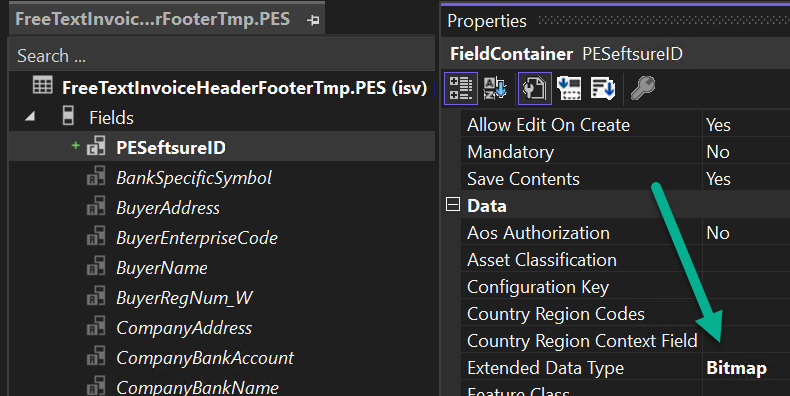Toggle the Categorized view in Properties

point(460,88)
